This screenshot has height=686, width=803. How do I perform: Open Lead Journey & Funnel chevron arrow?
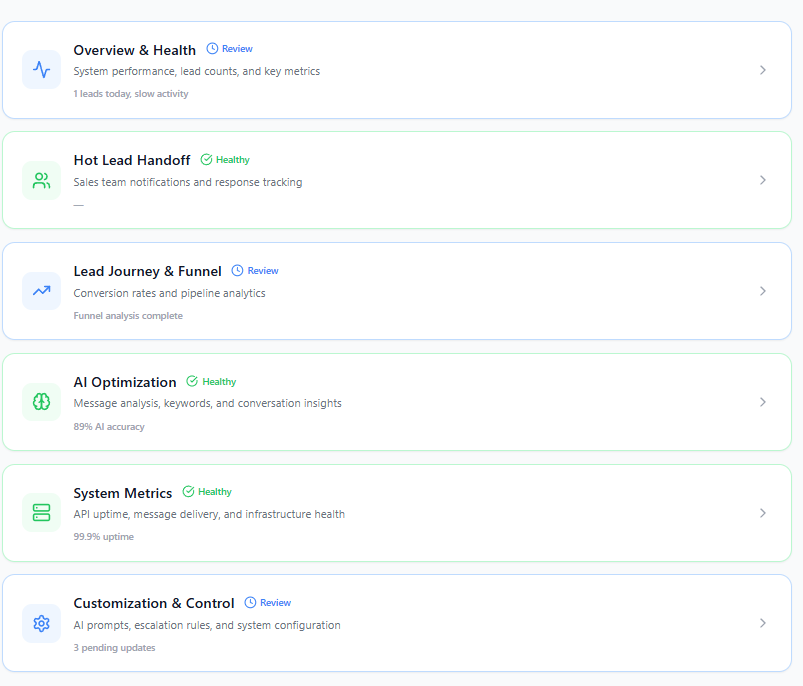click(x=763, y=291)
